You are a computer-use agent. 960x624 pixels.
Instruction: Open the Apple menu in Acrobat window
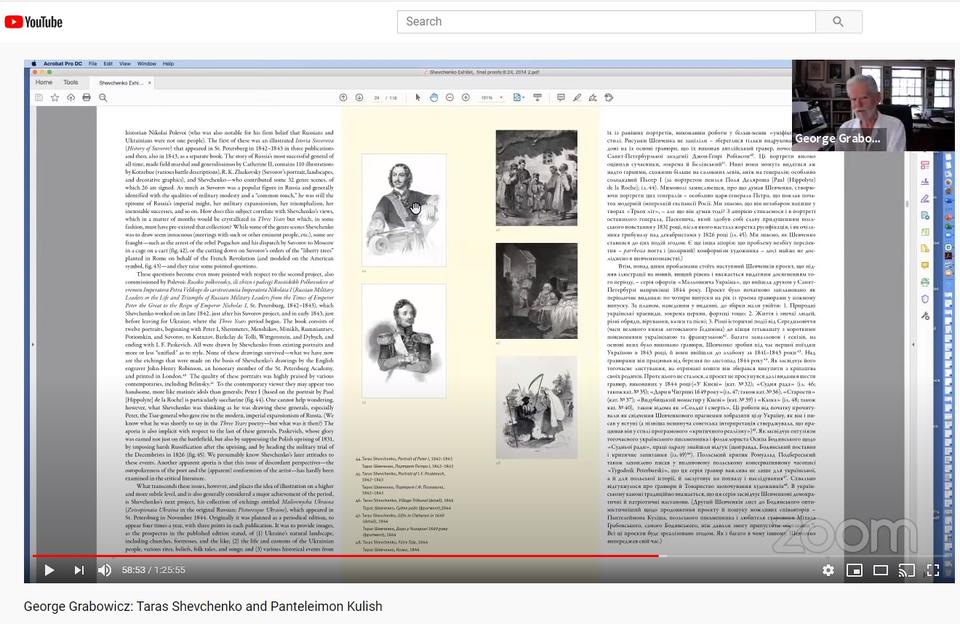[34, 64]
